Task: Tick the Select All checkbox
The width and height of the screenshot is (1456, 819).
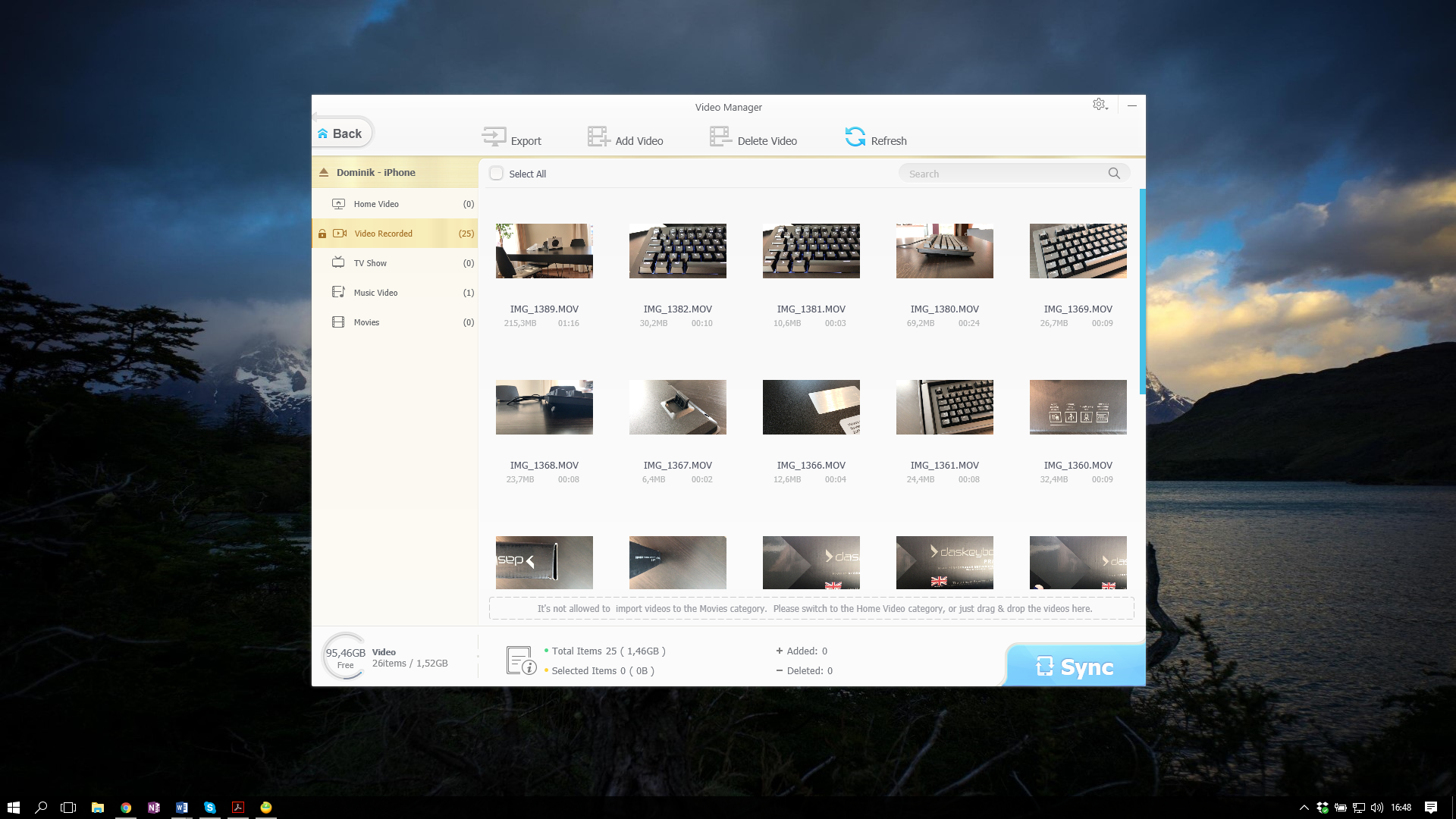Action: click(497, 174)
